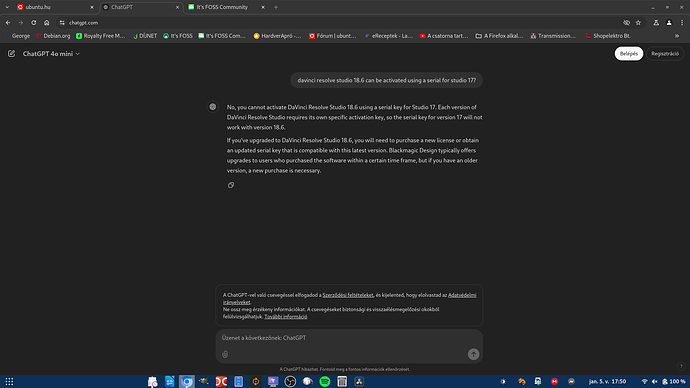Open the calculator app in the taskbar
Screen dimensions: 690x388
(x=342, y=381)
